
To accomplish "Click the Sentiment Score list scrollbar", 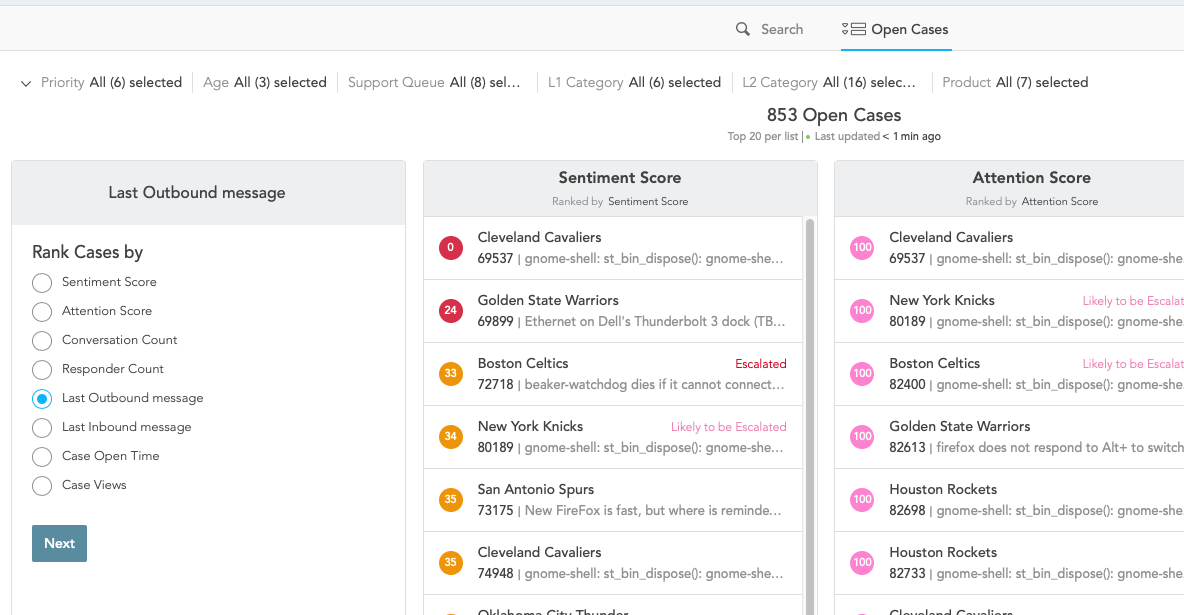I will coord(809,416).
